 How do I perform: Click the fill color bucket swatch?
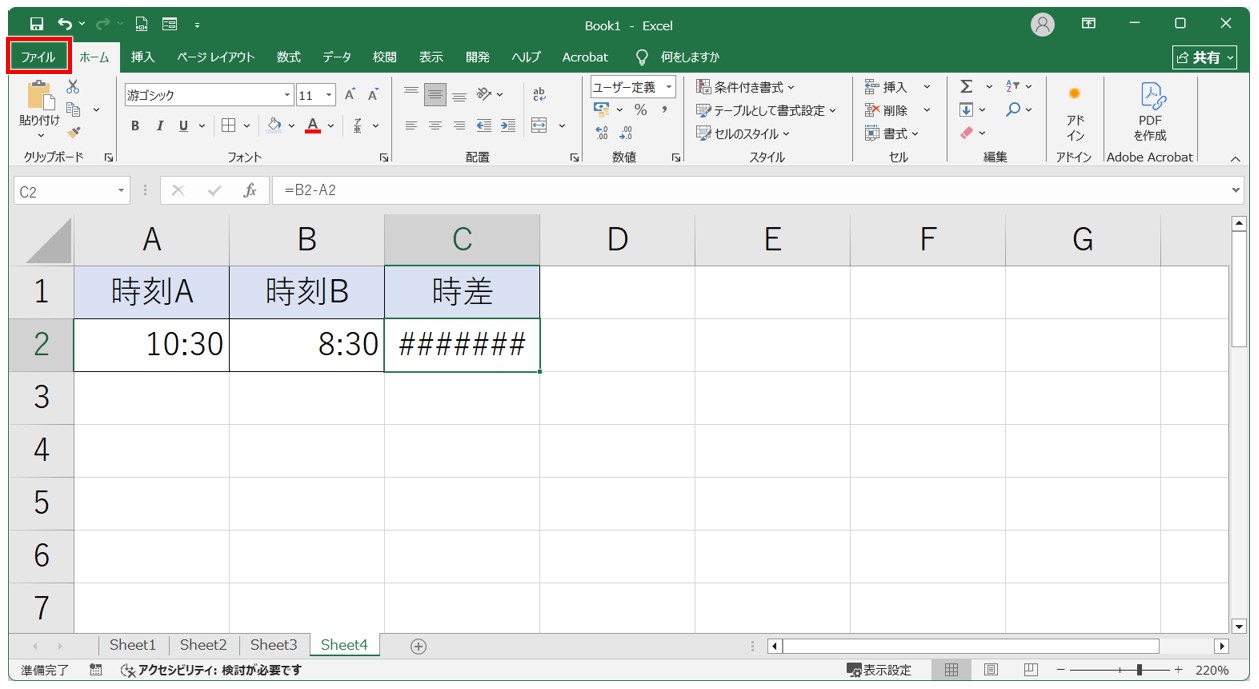coord(275,126)
